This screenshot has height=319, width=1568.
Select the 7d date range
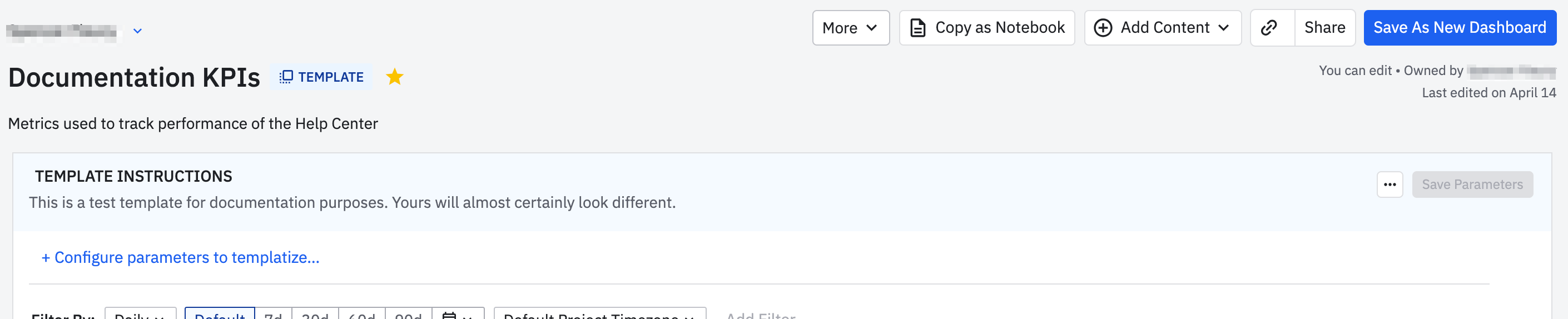click(274, 313)
